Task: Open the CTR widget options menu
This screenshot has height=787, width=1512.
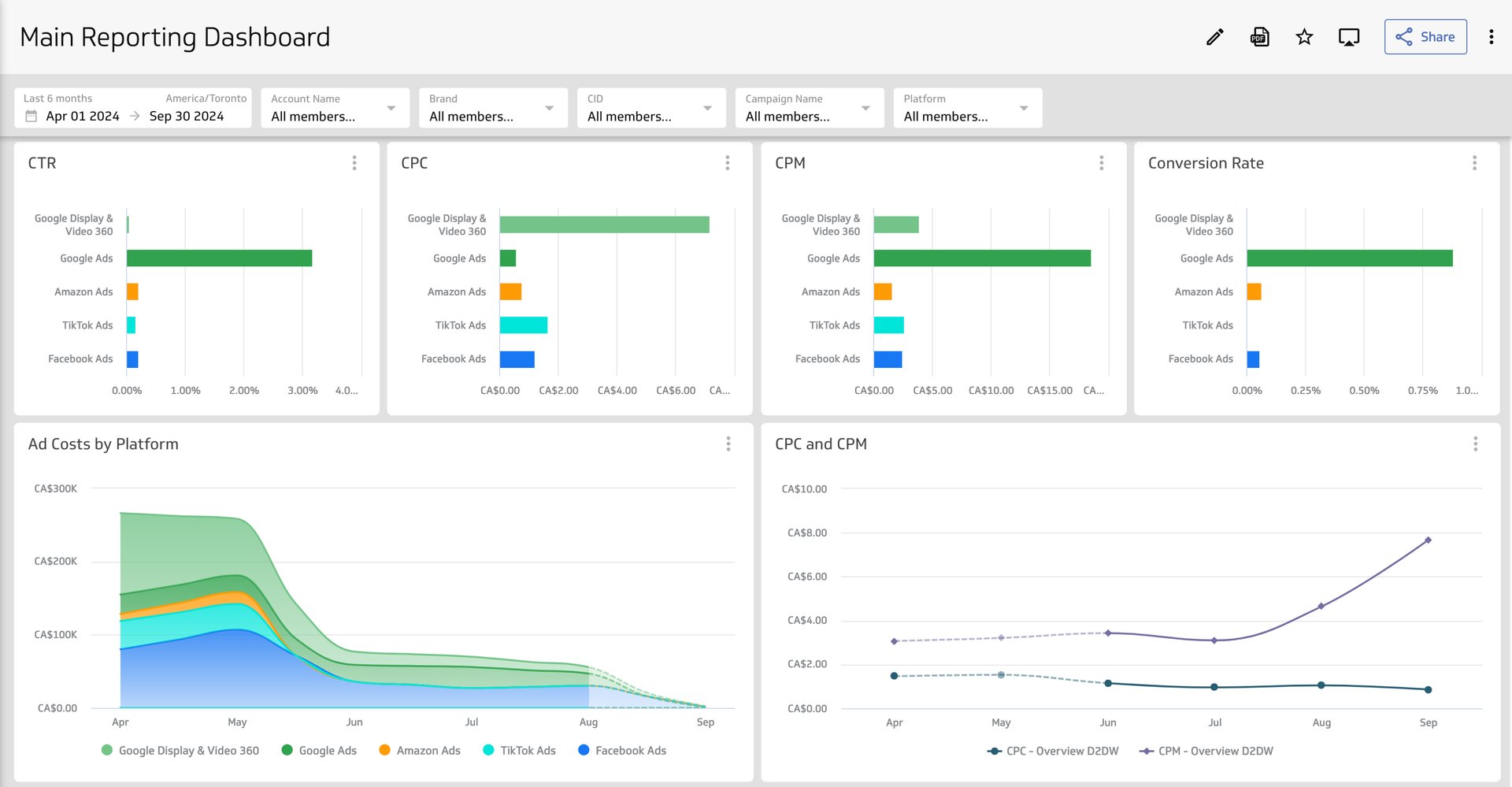Action: tap(354, 163)
